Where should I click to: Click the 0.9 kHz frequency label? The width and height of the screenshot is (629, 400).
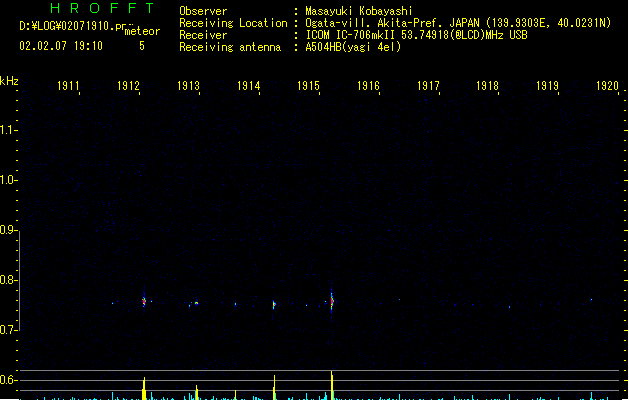[x=8, y=230]
